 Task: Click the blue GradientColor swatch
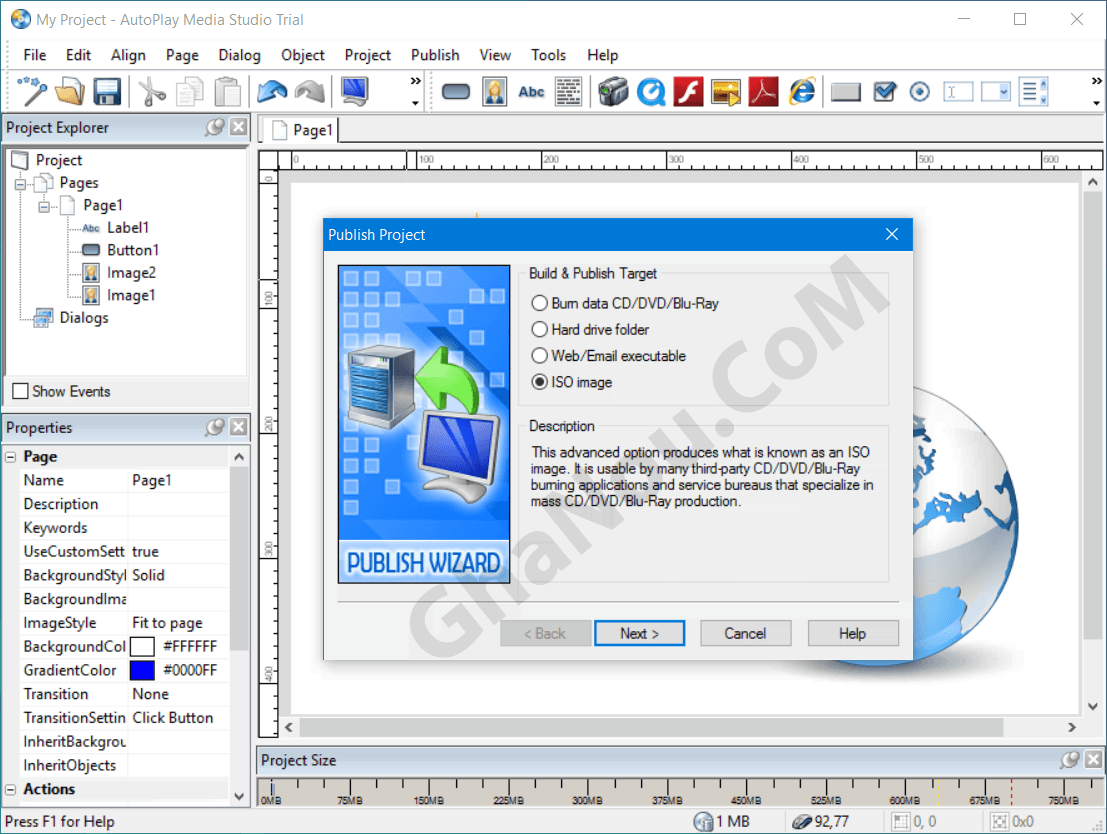pyautogui.click(x=142, y=670)
